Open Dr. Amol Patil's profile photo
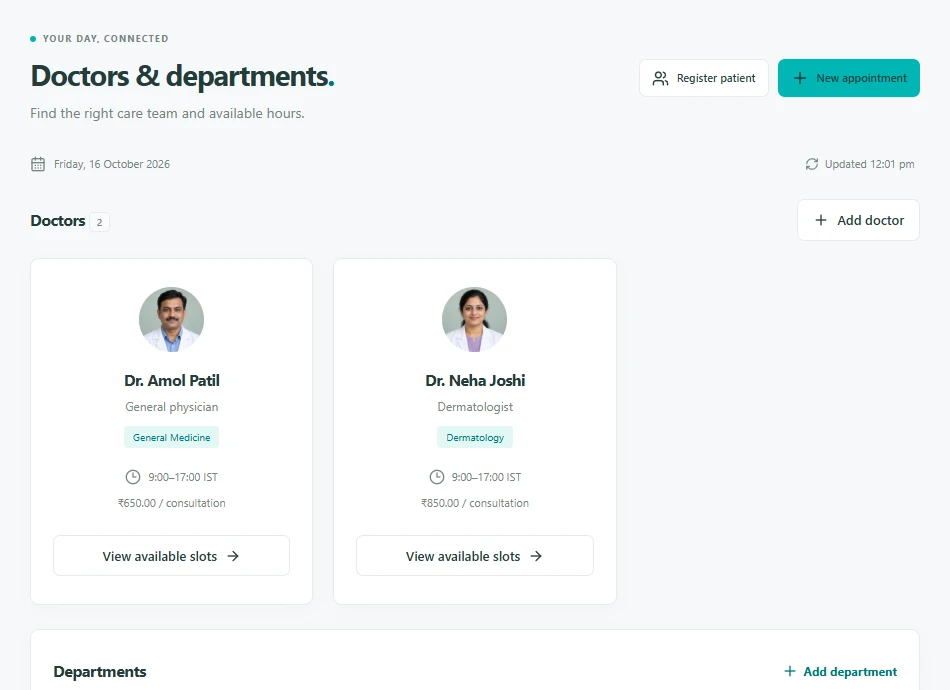Image resolution: width=950 pixels, height=690 pixels. (x=171, y=319)
